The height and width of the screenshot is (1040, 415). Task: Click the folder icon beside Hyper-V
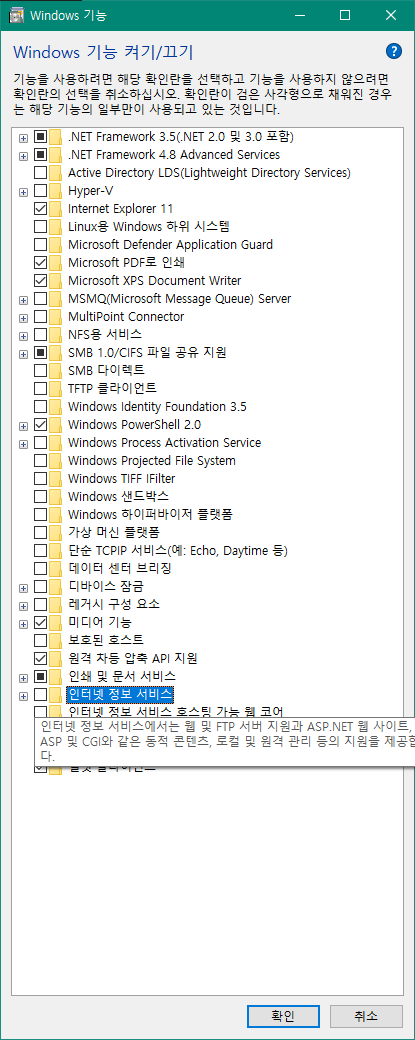tap(56, 191)
